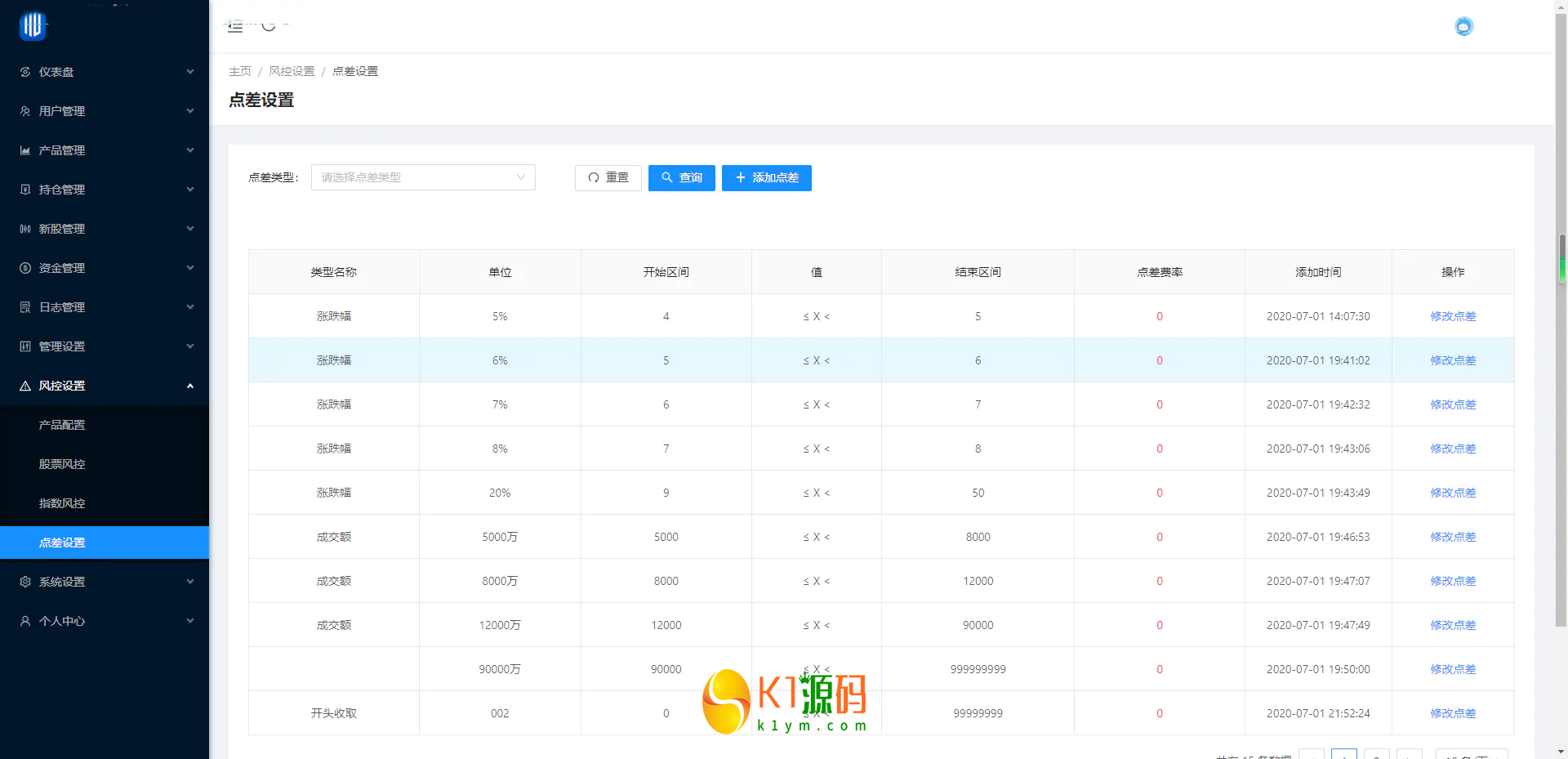Open the user avatar in top right
This screenshot has height=759, width=1568.
(x=1463, y=27)
